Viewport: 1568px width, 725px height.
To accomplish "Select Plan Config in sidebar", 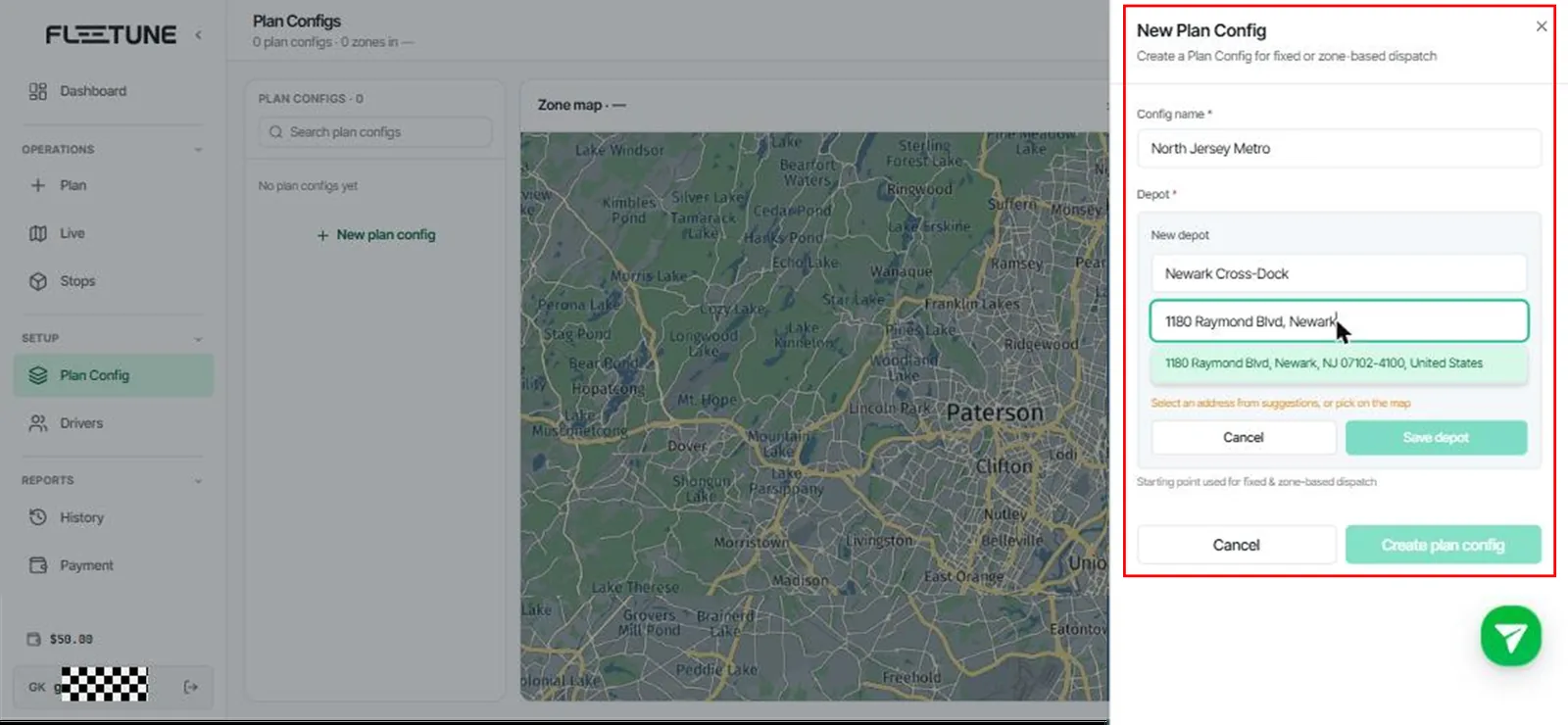I will click(114, 375).
